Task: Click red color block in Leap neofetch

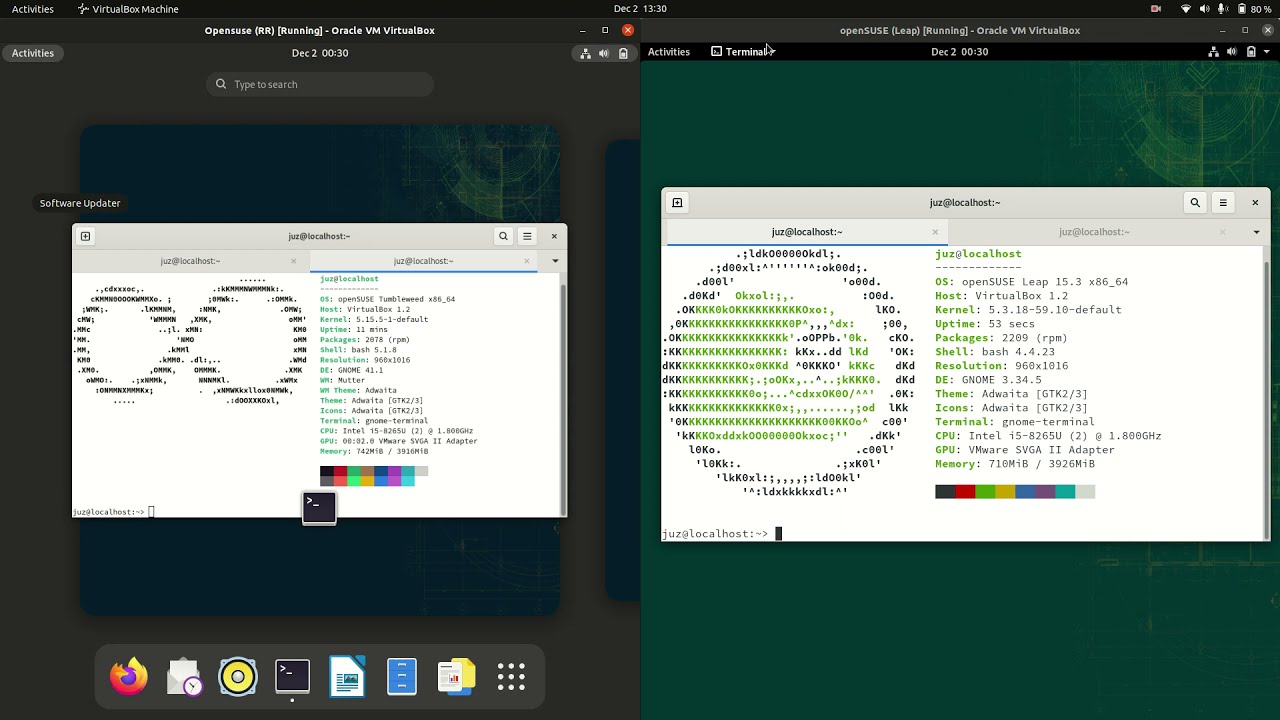Action: point(965,492)
